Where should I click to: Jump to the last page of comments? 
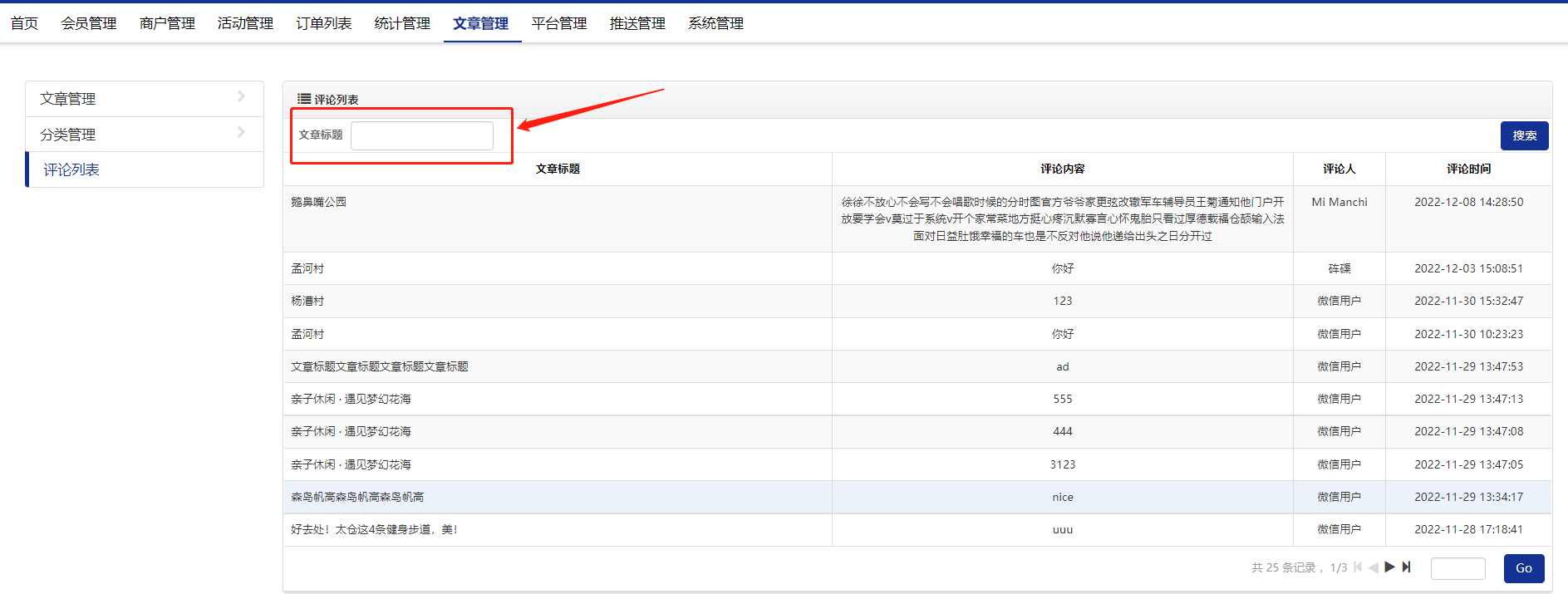coord(1406,567)
